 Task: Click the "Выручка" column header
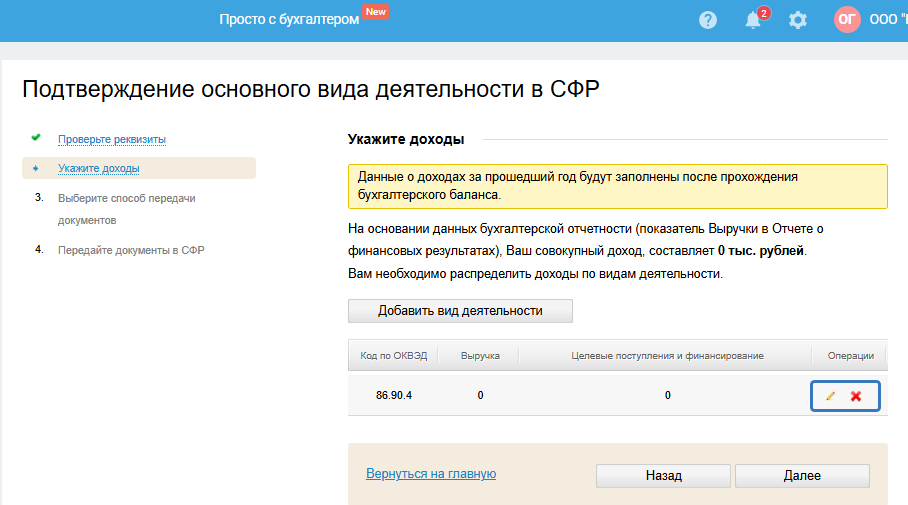pos(480,356)
